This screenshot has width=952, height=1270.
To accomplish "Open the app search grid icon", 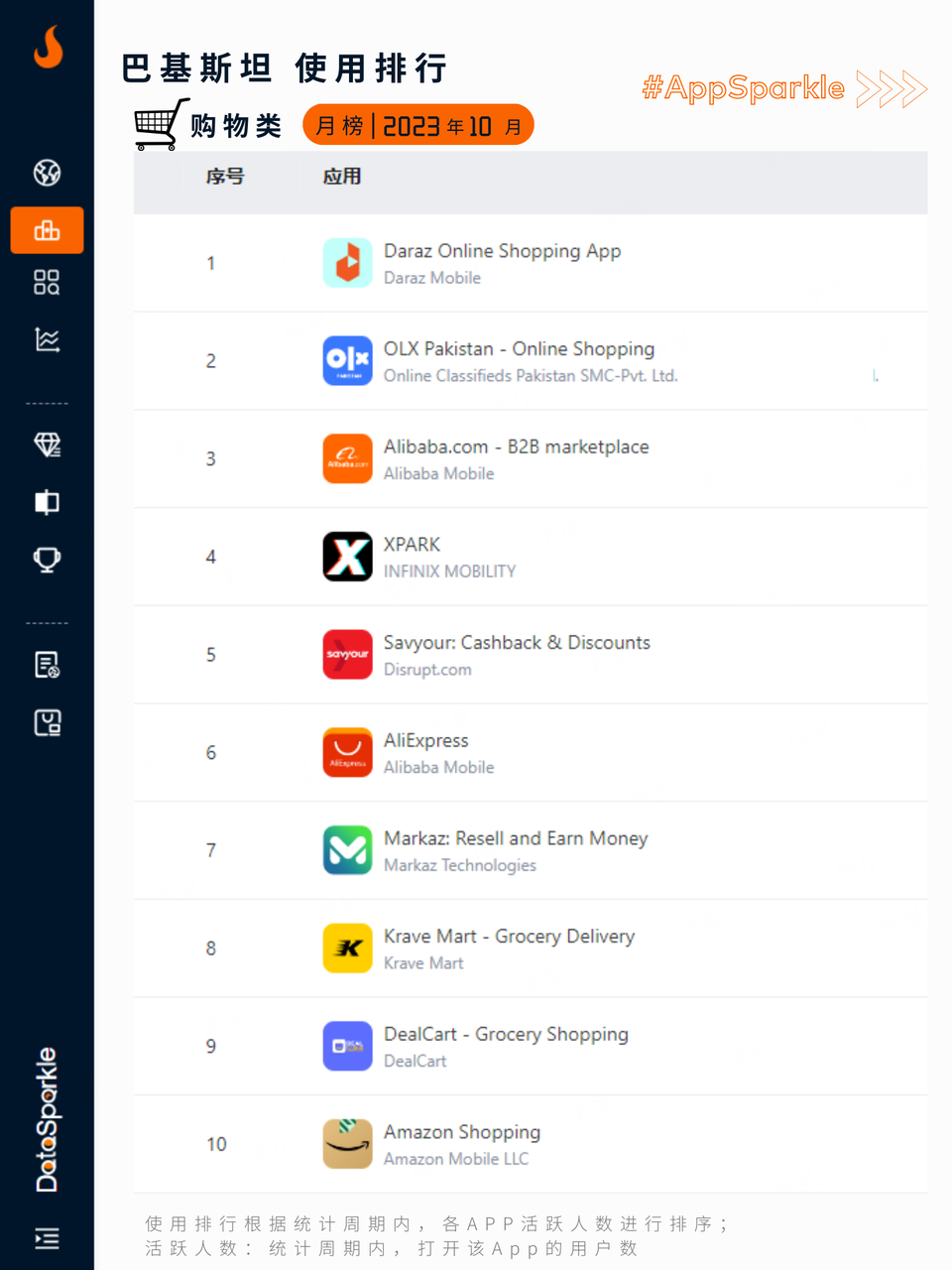I will coord(47,283).
